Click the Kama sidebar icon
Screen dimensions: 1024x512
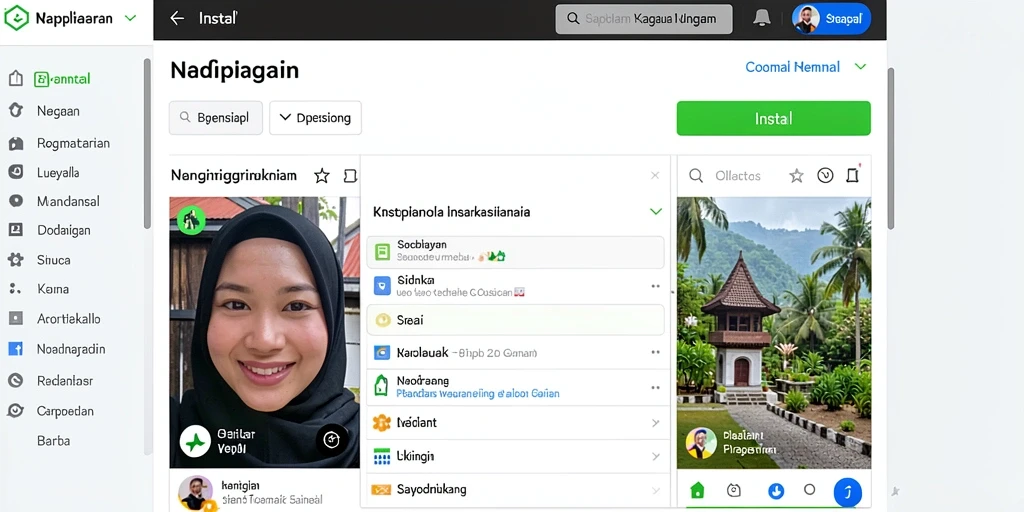click(x=14, y=289)
